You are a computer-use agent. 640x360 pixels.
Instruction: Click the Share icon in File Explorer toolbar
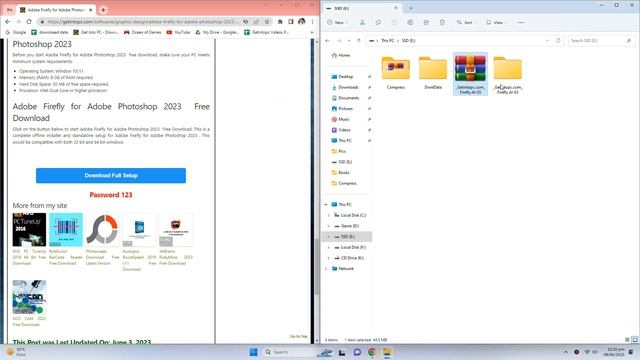tap(426, 22)
